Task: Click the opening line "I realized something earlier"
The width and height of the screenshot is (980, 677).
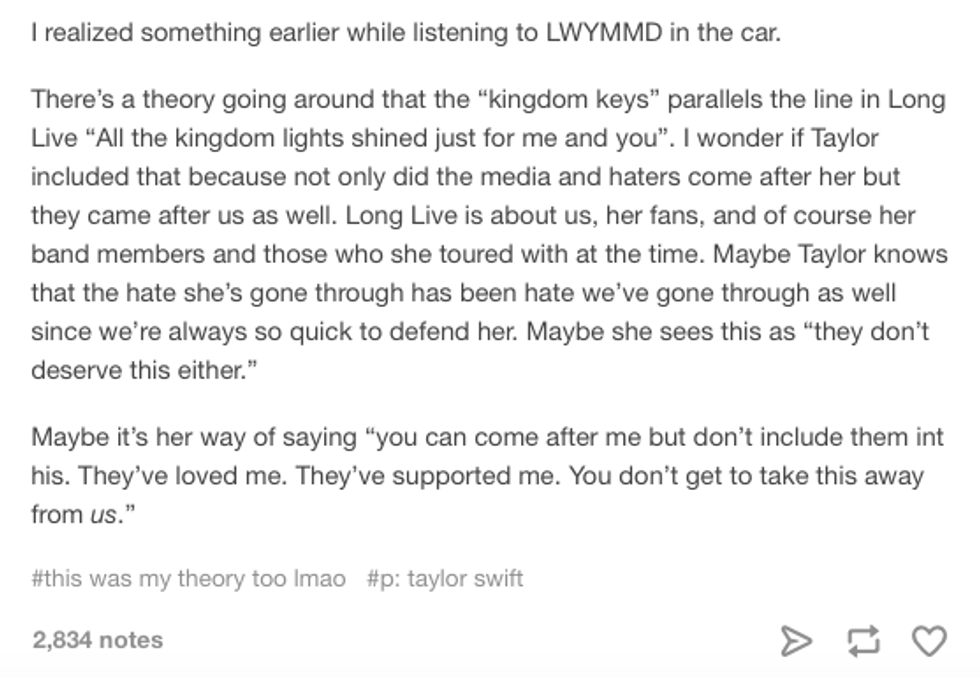Action: coord(163,32)
